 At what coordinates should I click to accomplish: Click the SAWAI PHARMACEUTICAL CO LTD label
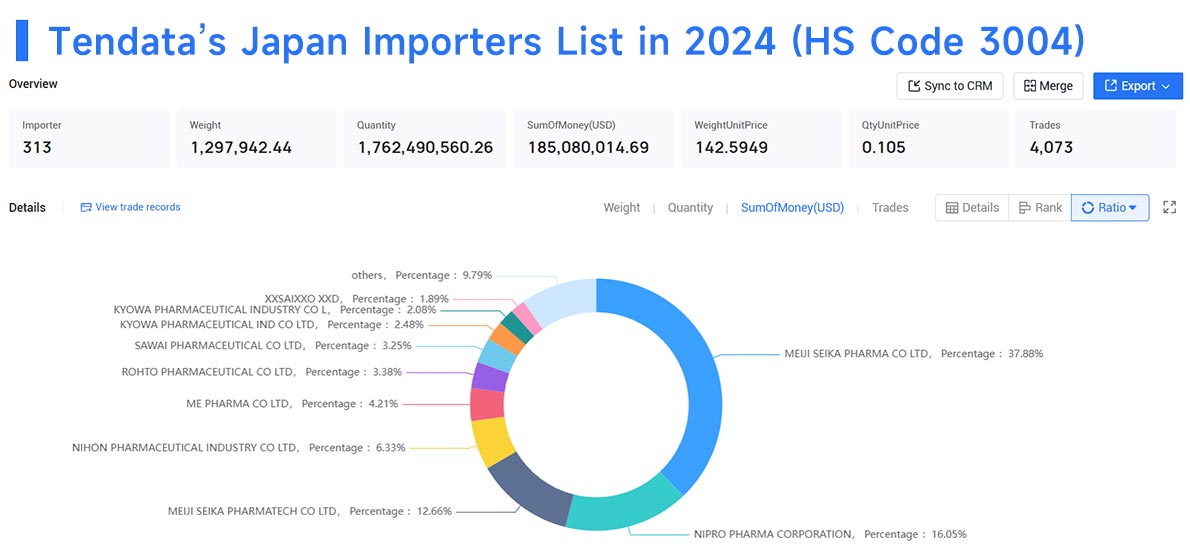tap(272, 345)
